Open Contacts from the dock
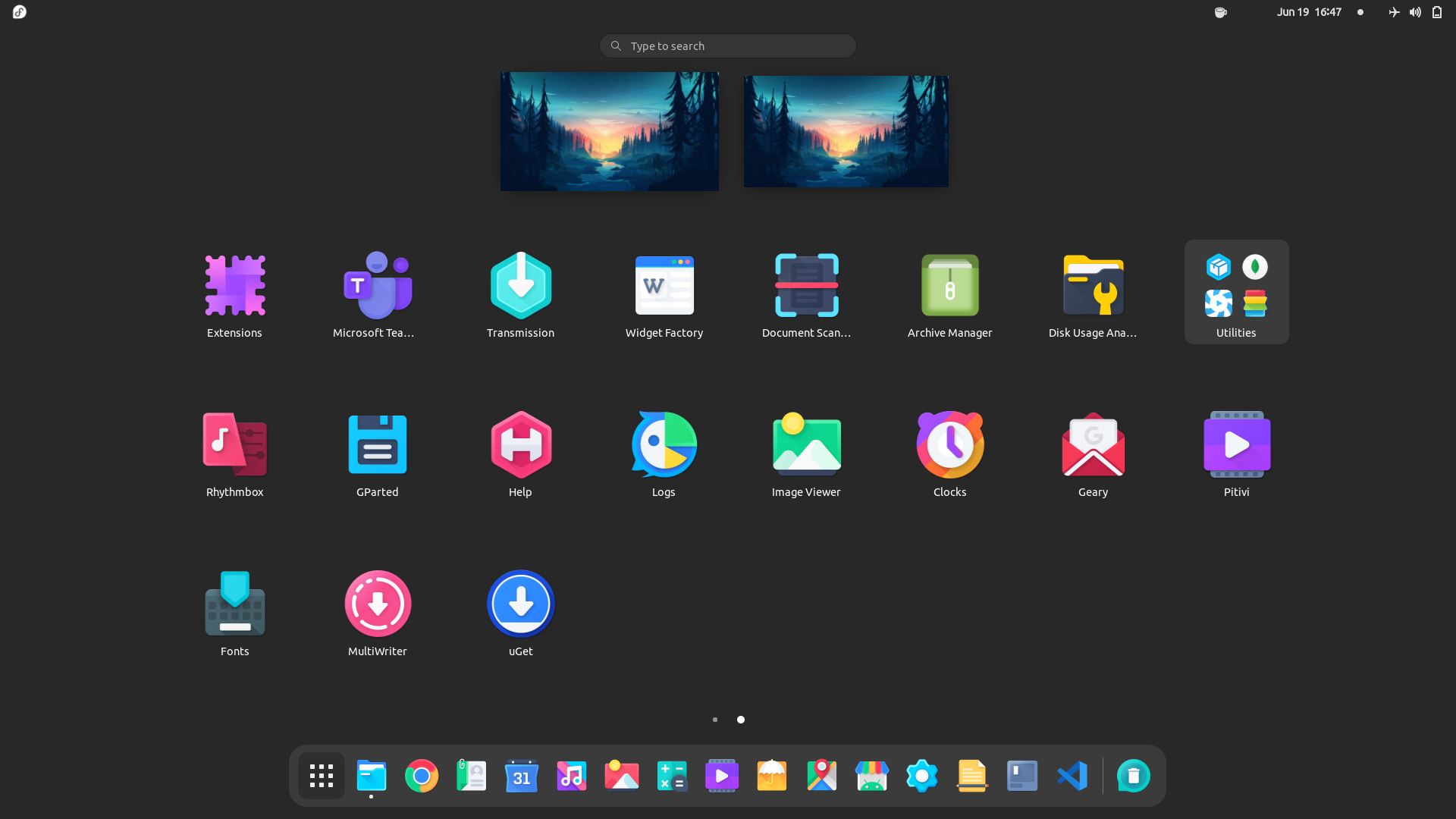Screen dimensions: 1456x819 [472, 776]
